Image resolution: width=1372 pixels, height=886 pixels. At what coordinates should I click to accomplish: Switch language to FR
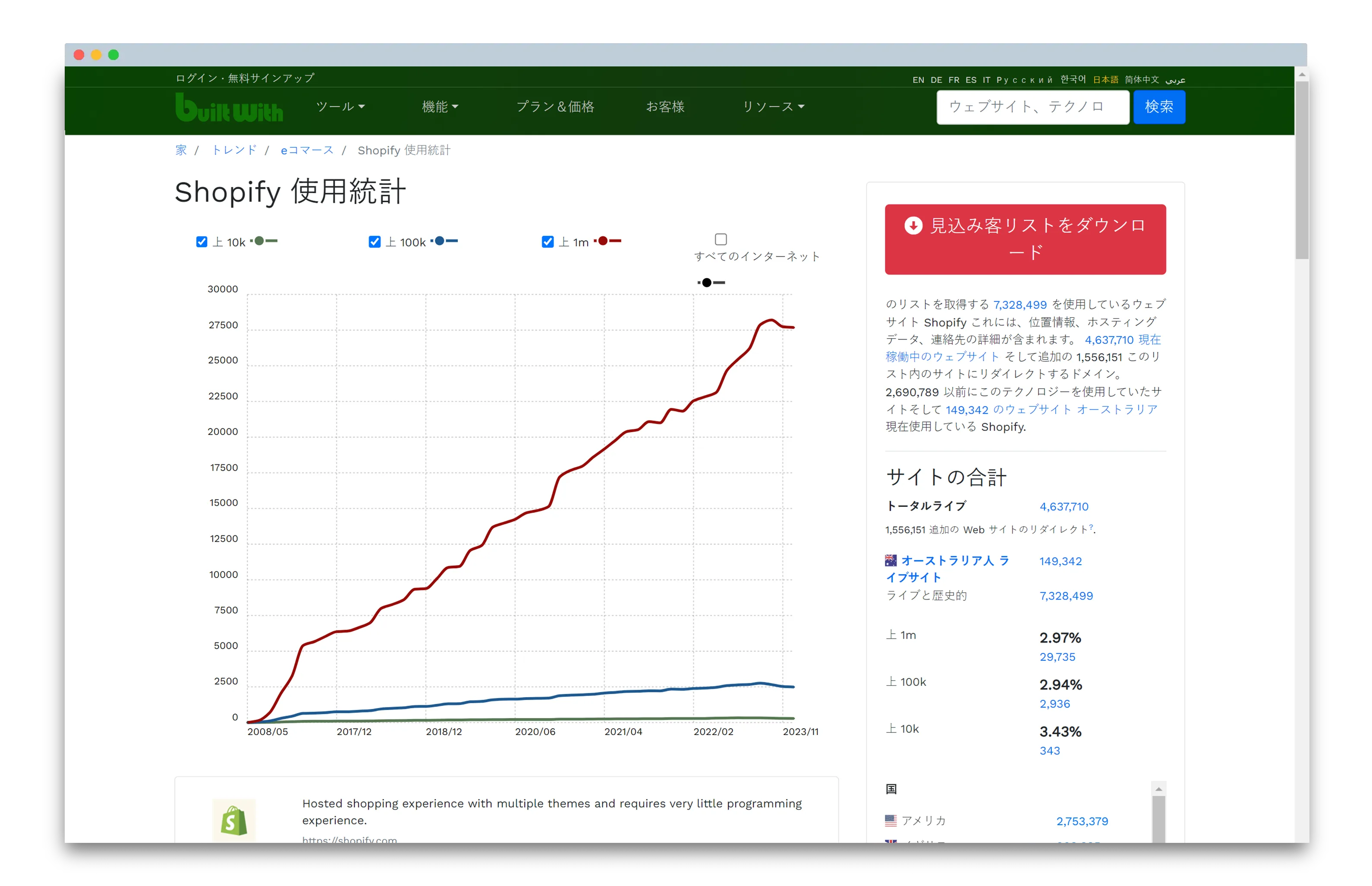click(x=954, y=80)
